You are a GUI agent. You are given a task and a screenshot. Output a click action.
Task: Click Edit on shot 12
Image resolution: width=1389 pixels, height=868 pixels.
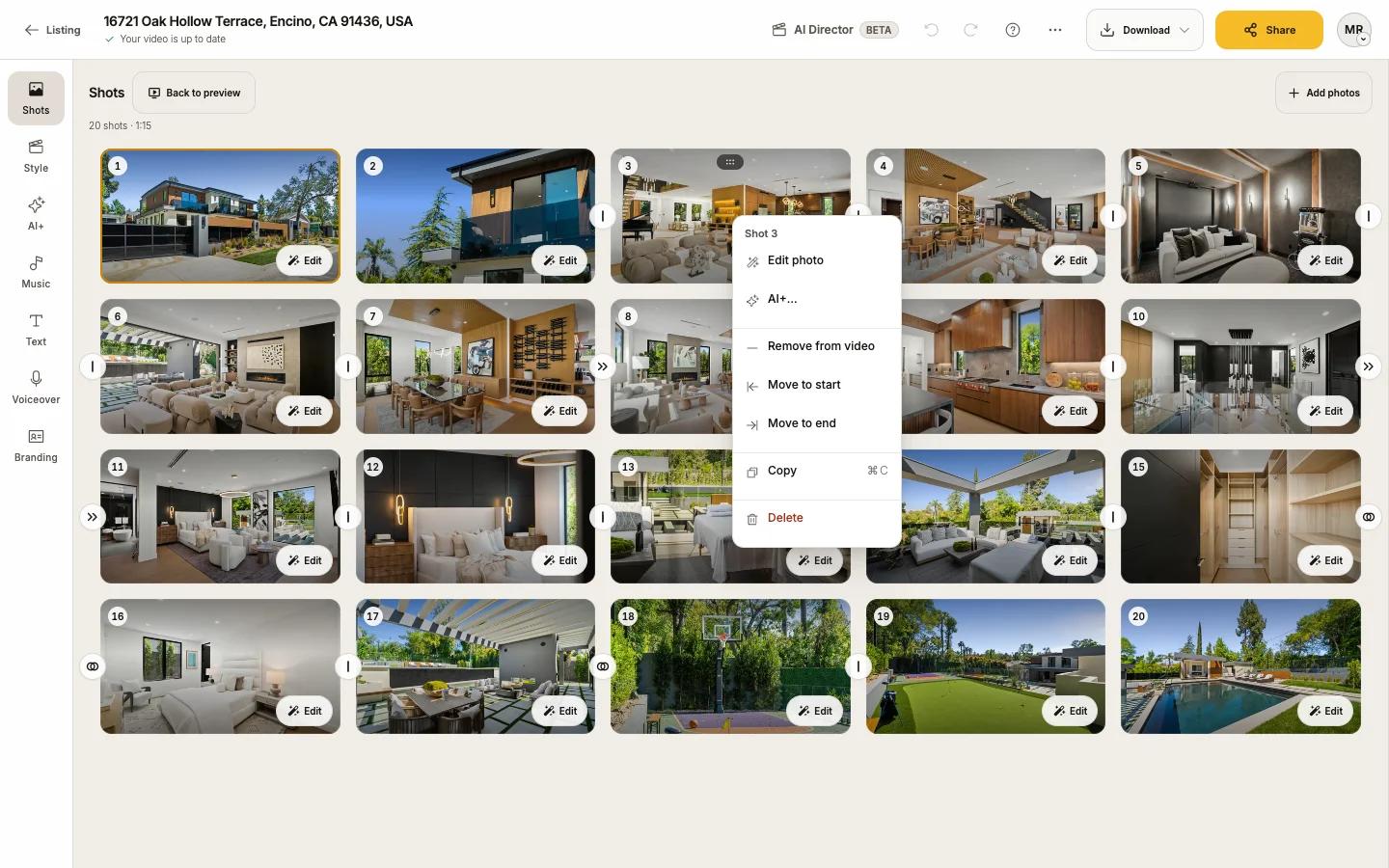pos(559,560)
